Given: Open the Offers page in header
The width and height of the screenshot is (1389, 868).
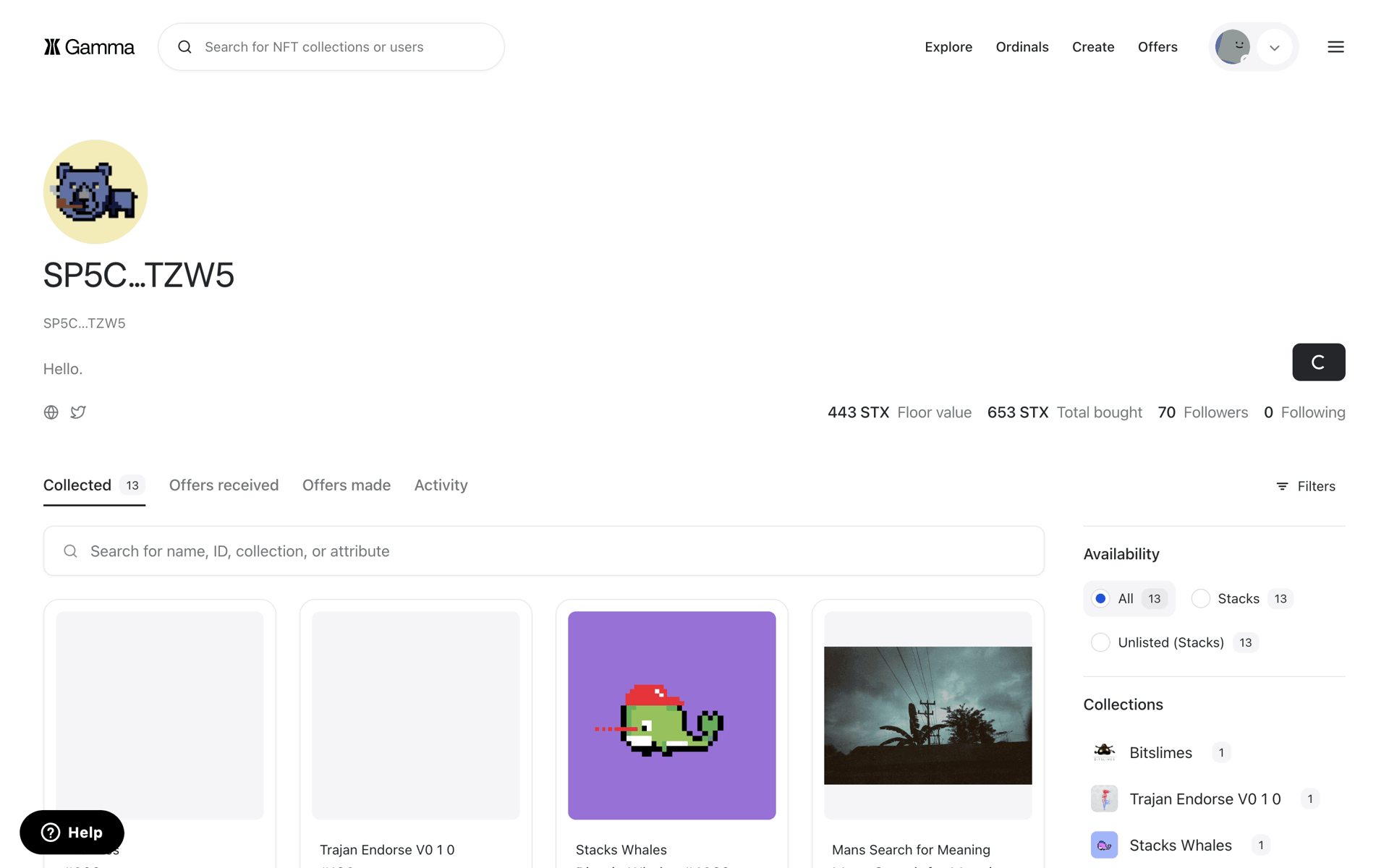Looking at the screenshot, I should [1157, 47].
